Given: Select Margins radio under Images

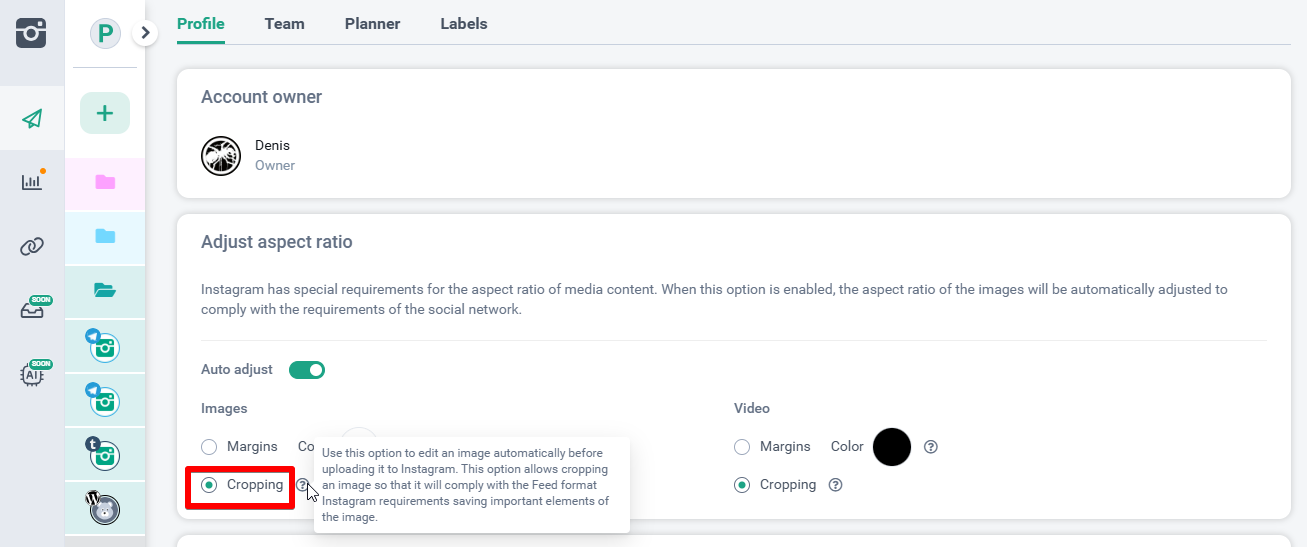Looking at the screenshot, I should 209,447.
